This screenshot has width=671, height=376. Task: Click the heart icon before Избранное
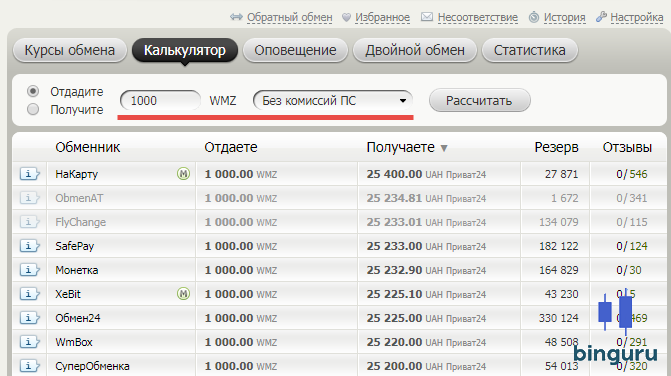click(x=346, y=18)
